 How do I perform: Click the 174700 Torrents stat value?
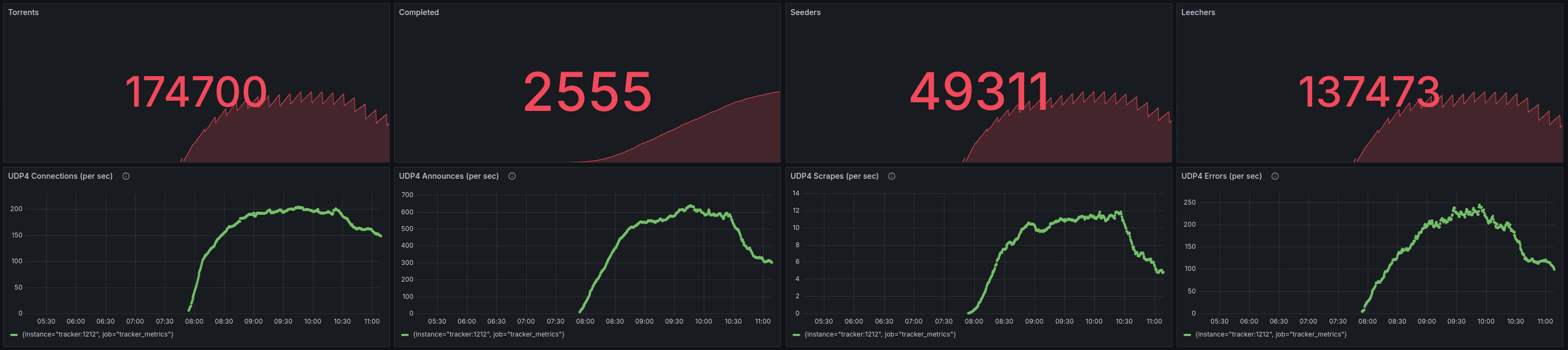pyautogui.click(x=195, y=93)
